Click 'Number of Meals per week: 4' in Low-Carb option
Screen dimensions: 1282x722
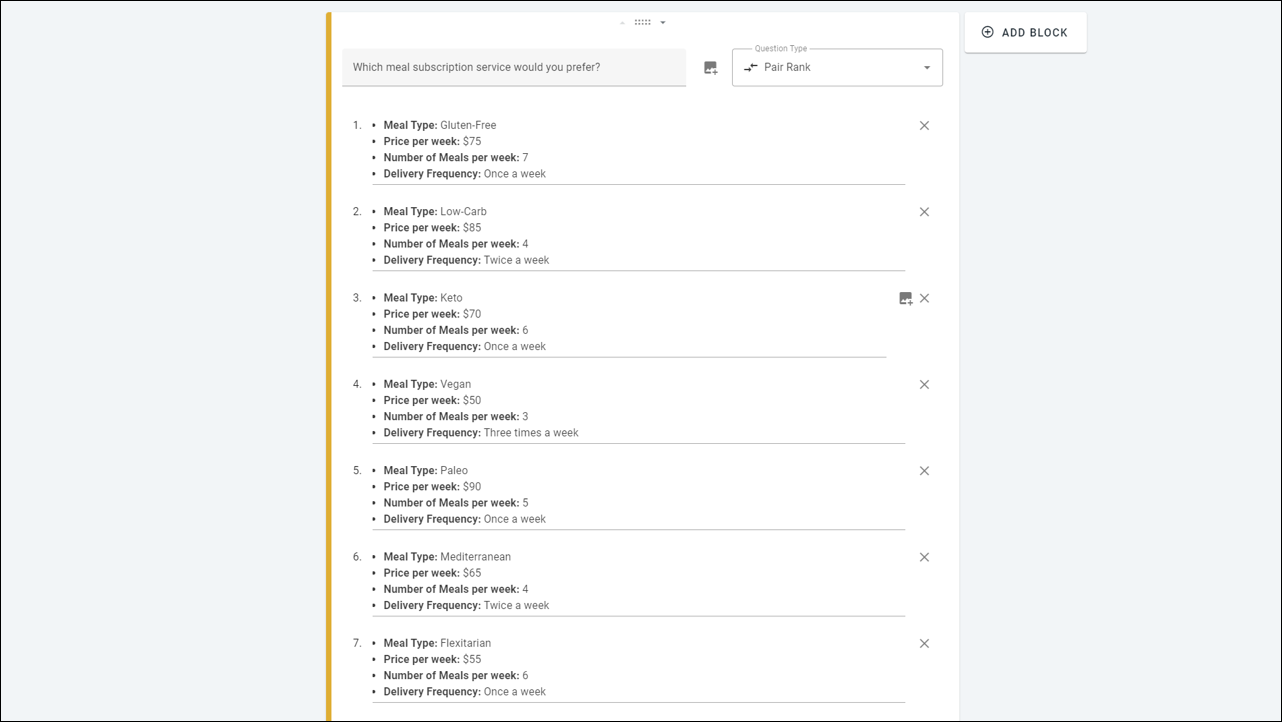tap(456, 244)
